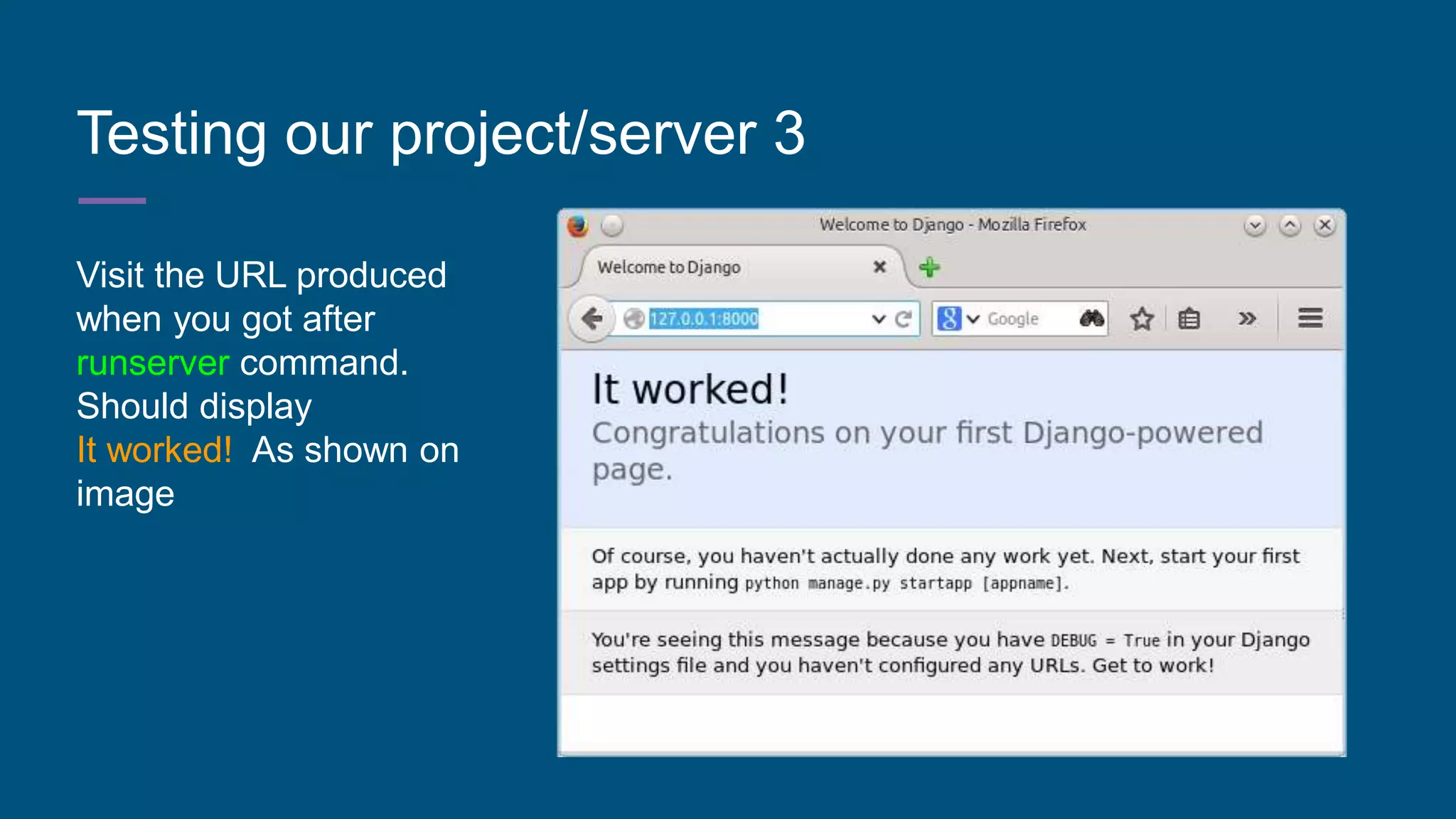
Task: Click the binoculars search icon
Action: point(1091,318)
